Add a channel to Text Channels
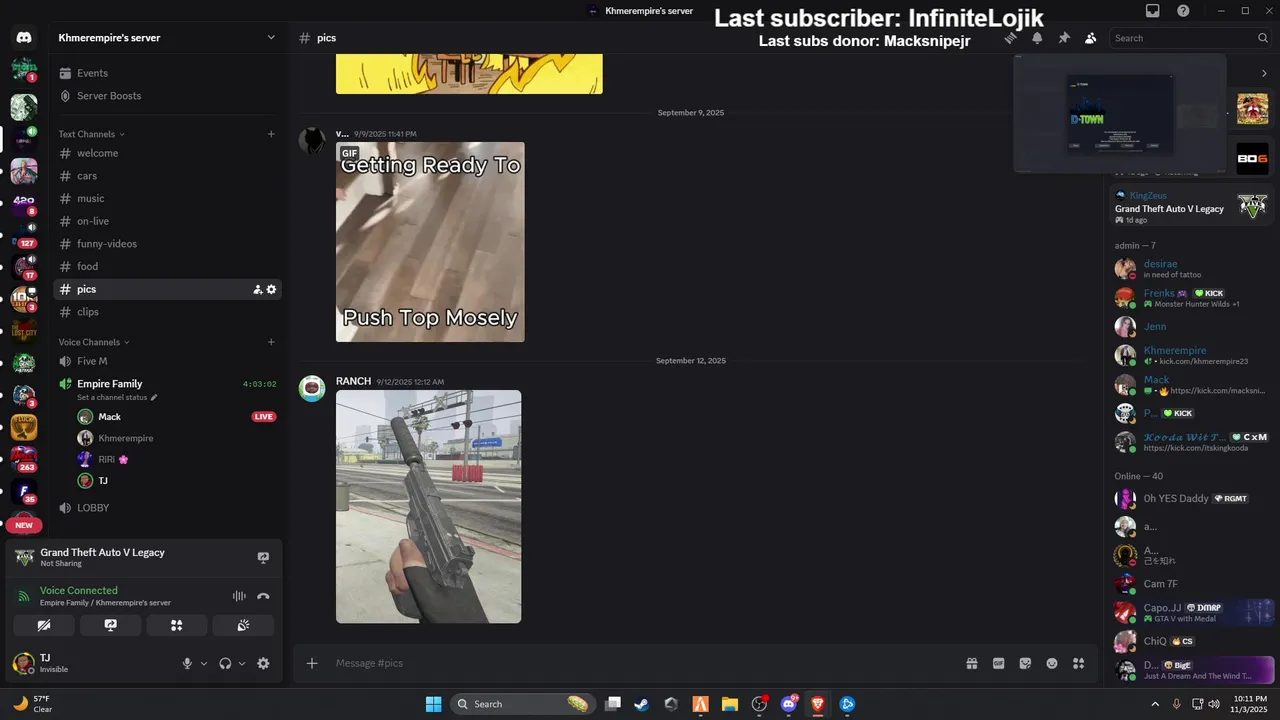1280x720 pixels. pos(271,134)
